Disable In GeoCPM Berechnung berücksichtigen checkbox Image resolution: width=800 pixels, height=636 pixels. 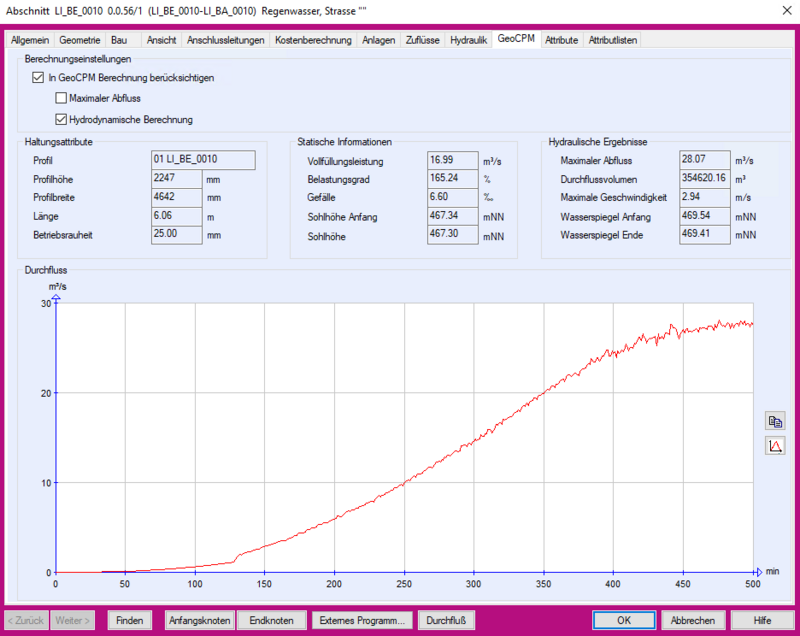pyautogui.click(x=38, y=77)
